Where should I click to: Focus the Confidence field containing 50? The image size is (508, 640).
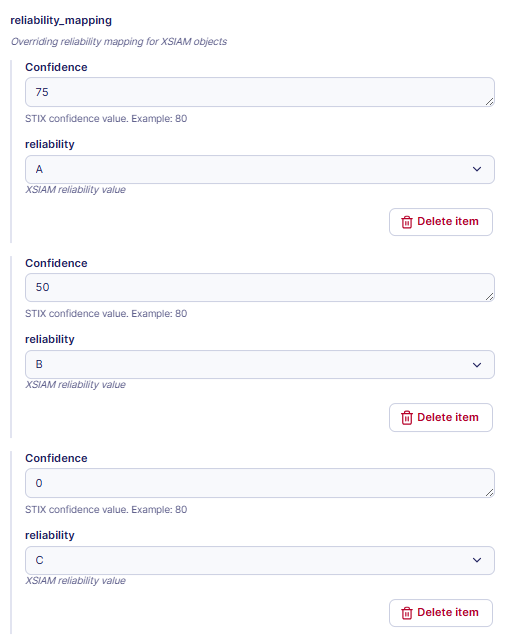tap(260, 287)
